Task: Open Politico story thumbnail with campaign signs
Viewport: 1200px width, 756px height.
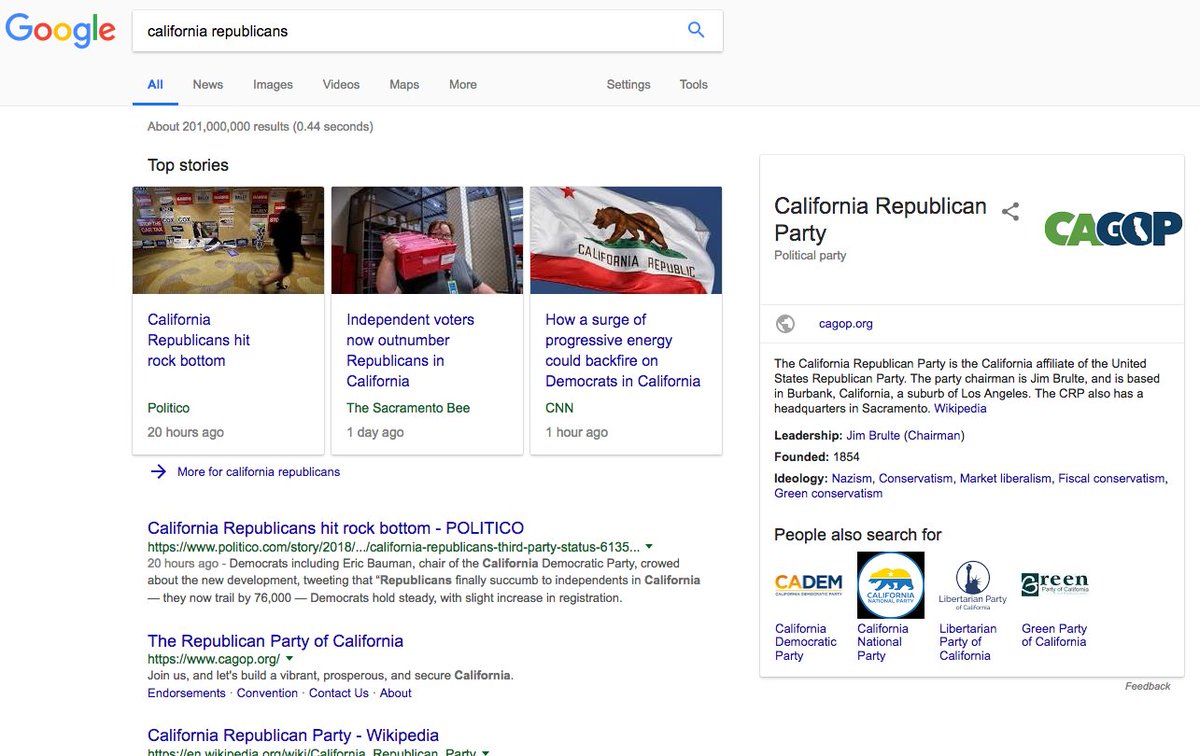Action: click(x=228, y=240)
